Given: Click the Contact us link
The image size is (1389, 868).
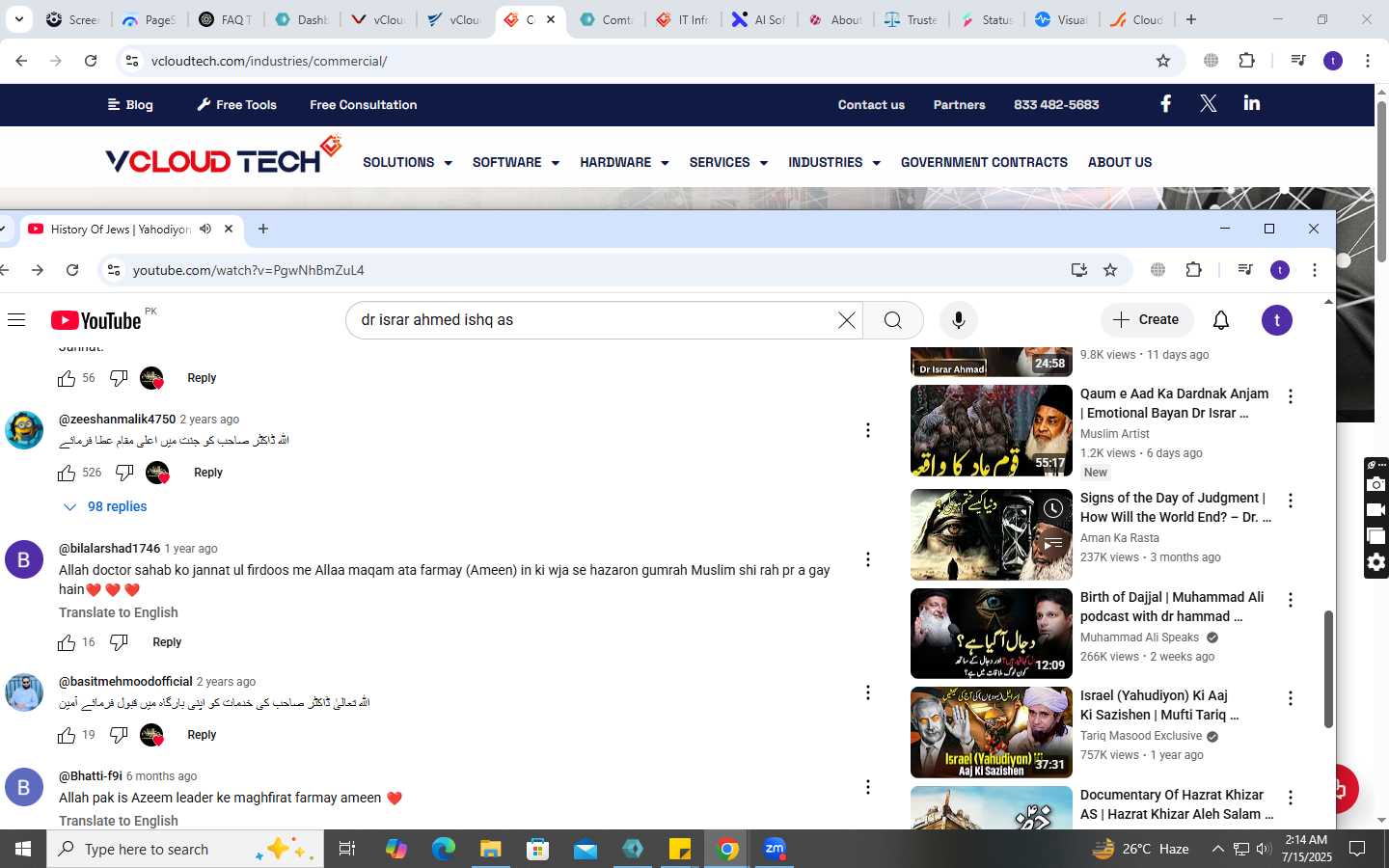Looking at the screenshot, I should click(871, 104).
